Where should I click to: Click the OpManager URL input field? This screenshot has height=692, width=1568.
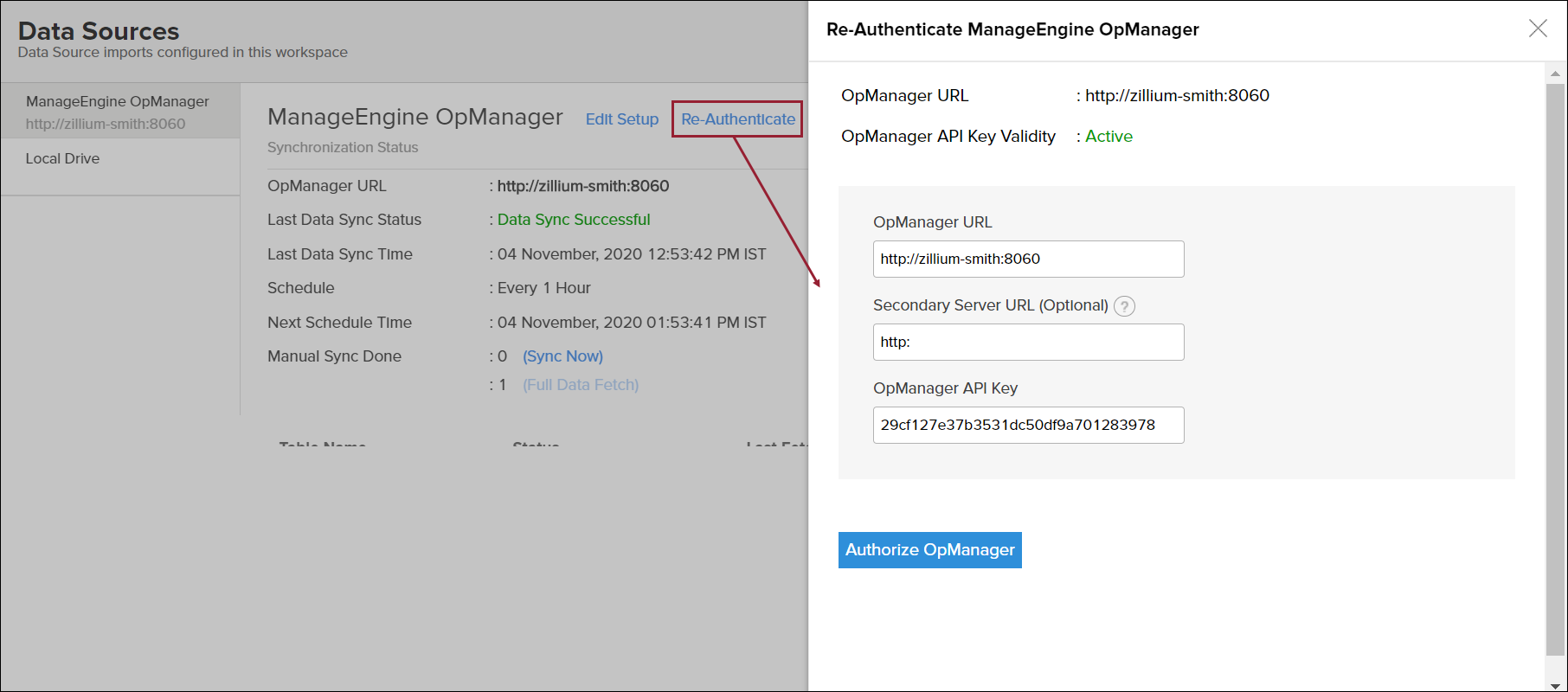pyautogui.click(x=1028, y=259)
